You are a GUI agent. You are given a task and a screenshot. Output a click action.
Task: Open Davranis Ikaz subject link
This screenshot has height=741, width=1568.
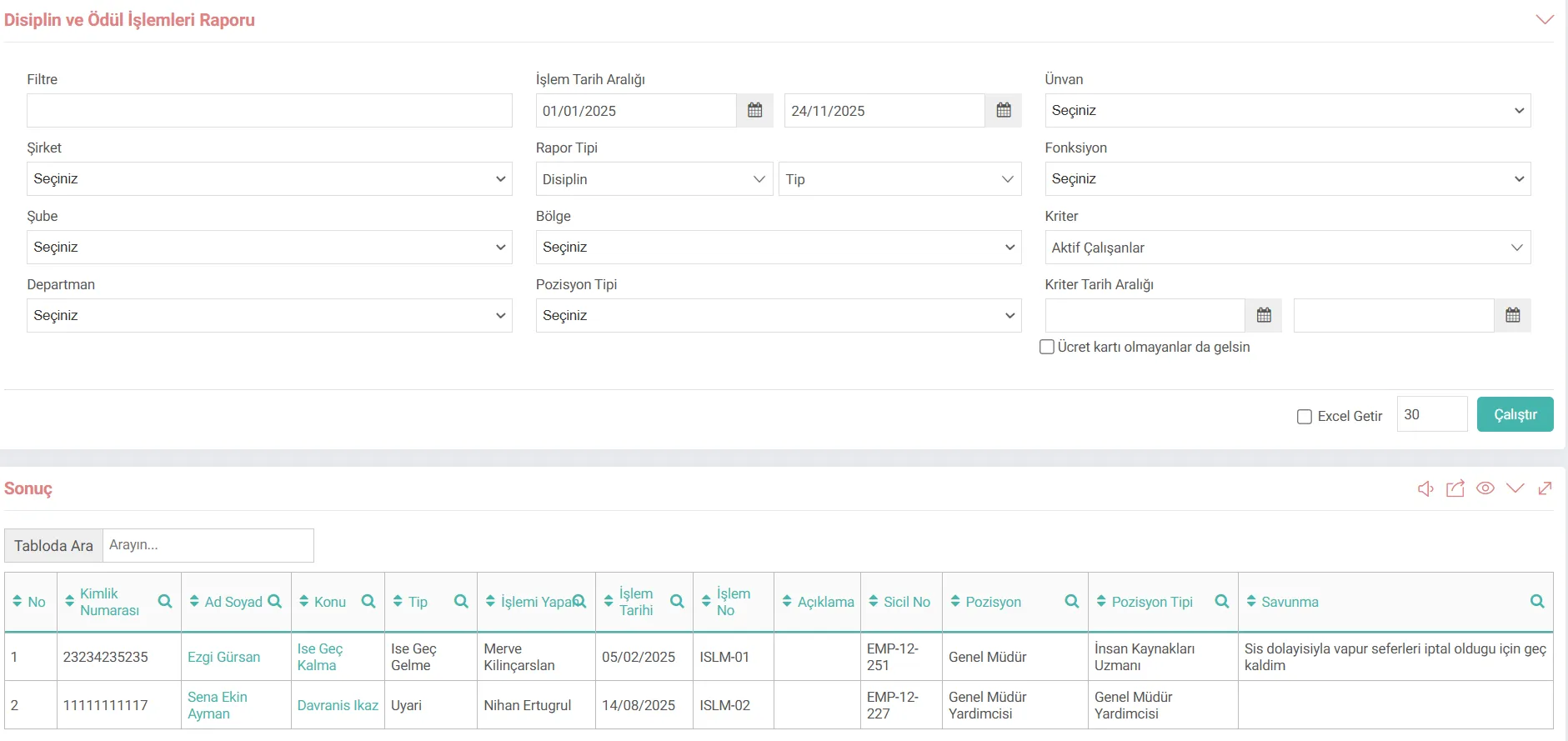[x=338, y=705]
